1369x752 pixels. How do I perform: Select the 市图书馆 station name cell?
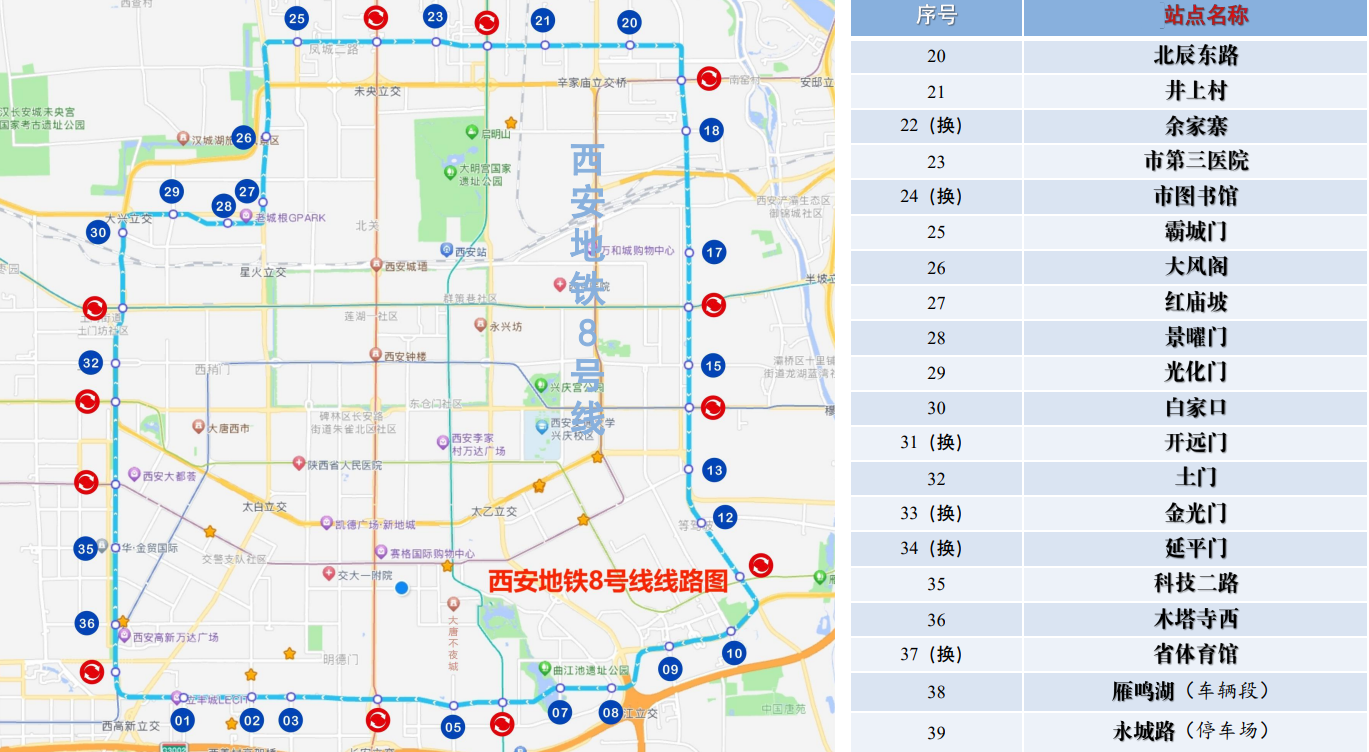point(1196,196)
